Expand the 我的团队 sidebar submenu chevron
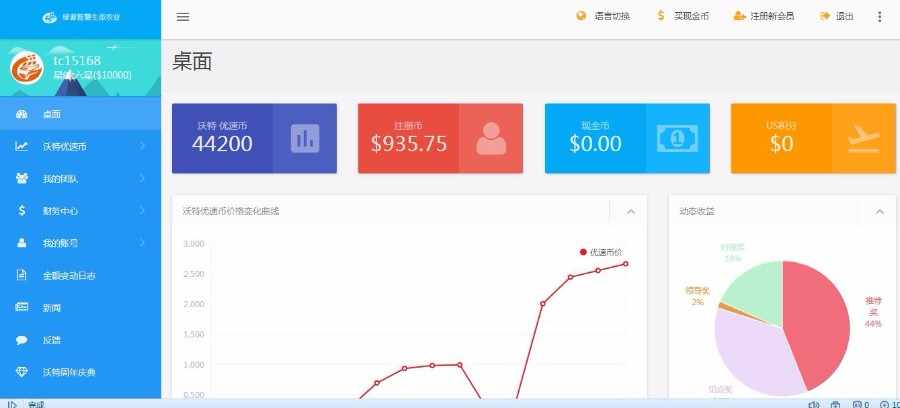 (x=142, y=178)
